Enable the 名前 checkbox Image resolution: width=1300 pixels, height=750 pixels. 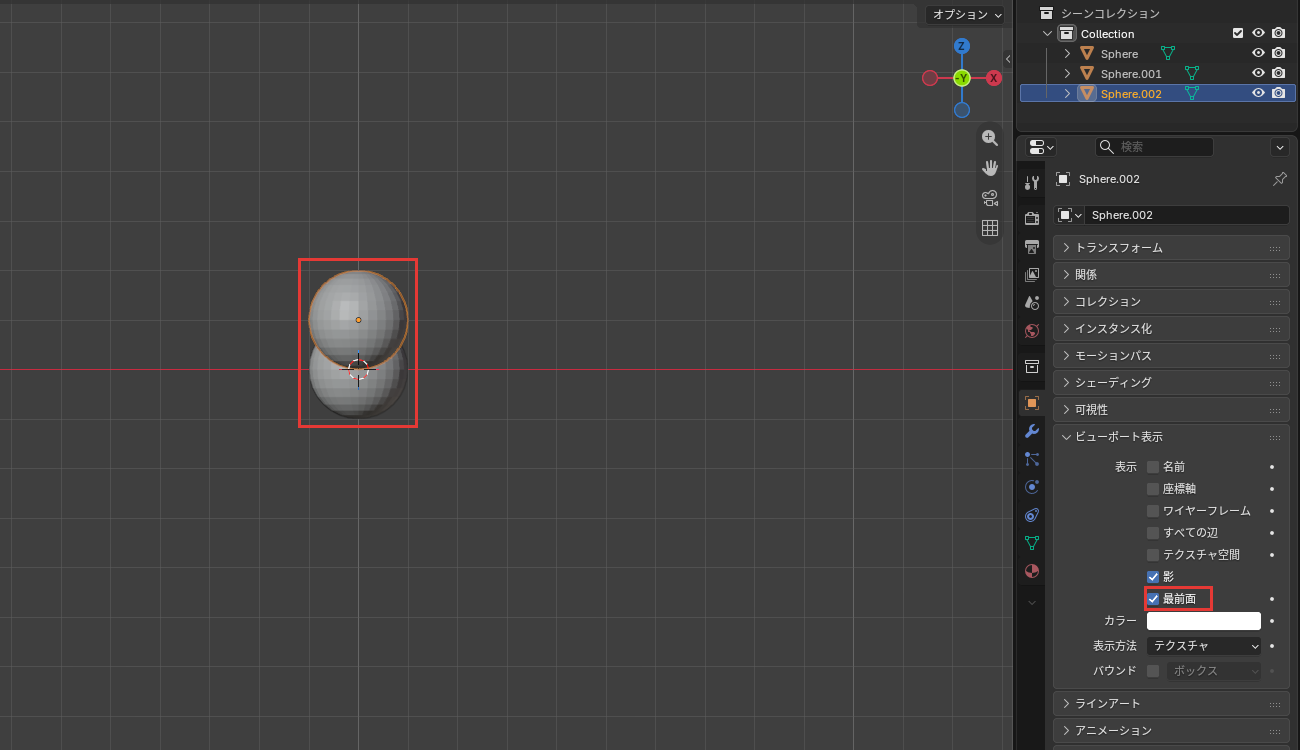(1153, 467)
